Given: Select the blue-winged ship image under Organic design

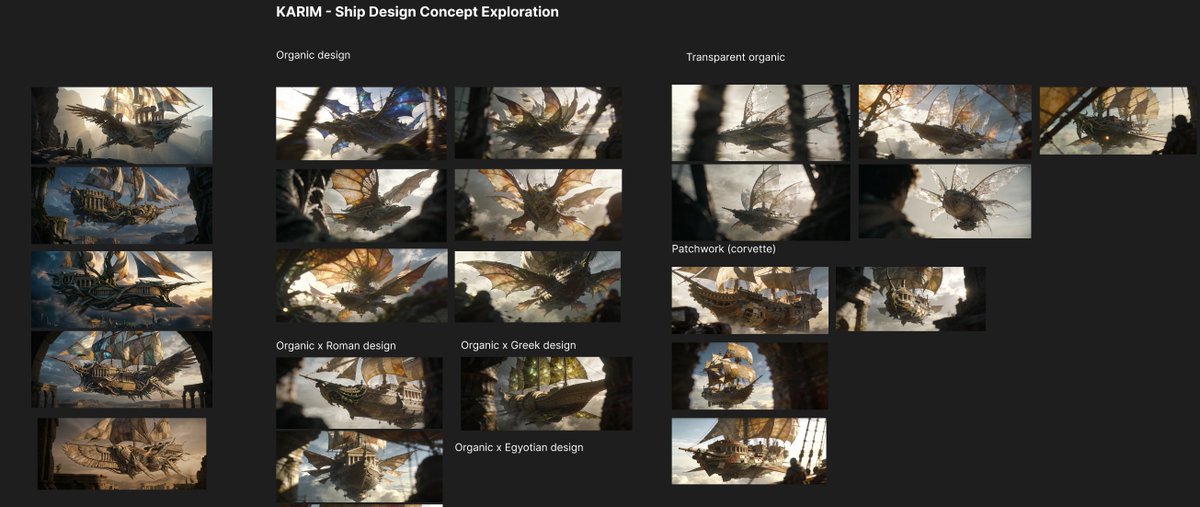Looking at the screenshot, I should coord(361,123).
